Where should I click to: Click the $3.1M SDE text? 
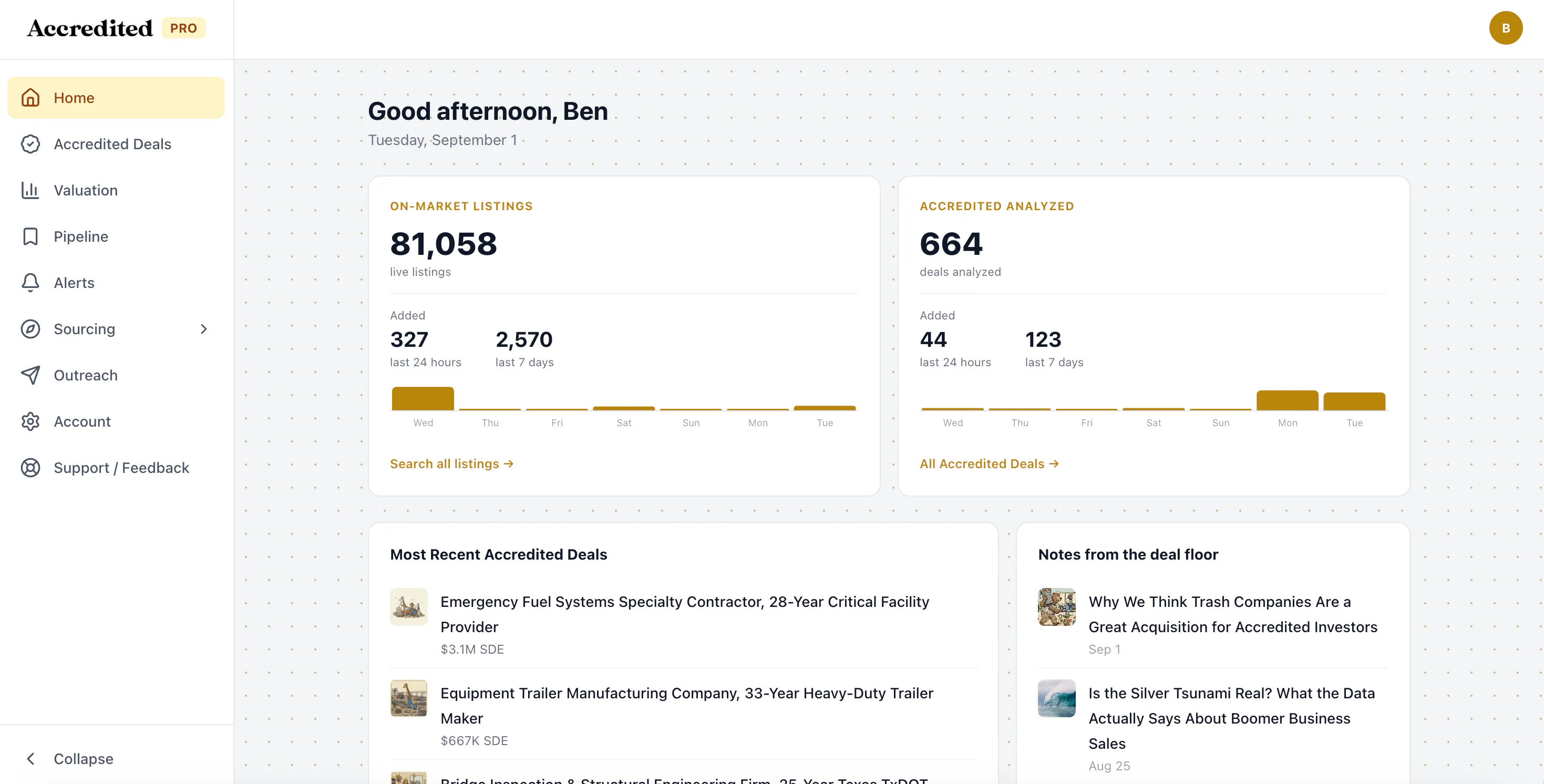pyautogui.click(x=472, y=649)
